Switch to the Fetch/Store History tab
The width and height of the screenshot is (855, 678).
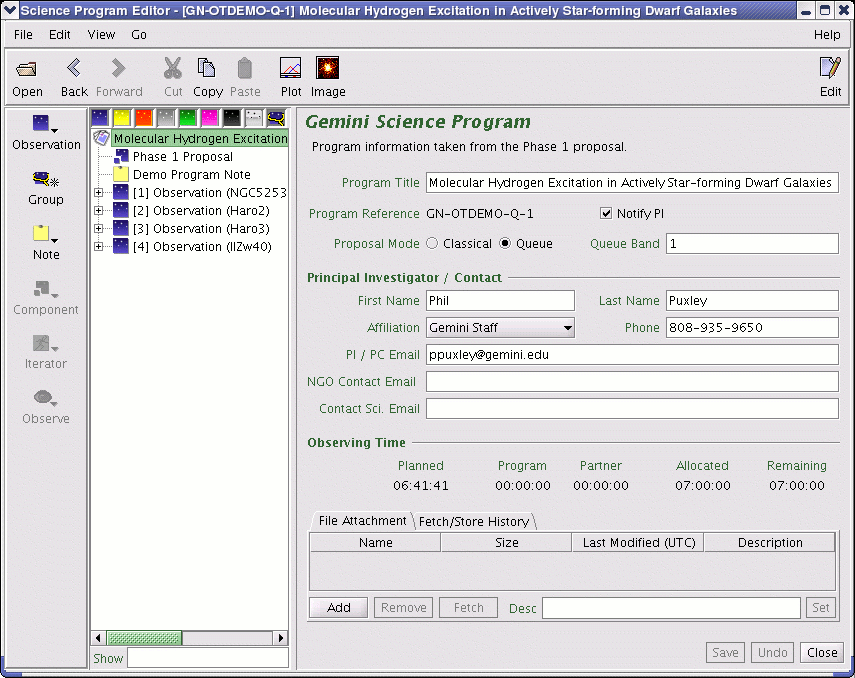click(474, 521)
